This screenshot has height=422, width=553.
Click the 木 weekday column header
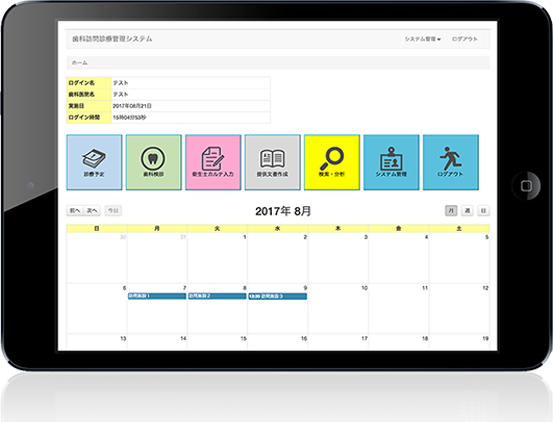pyautogui.click(x=338, y=228)
